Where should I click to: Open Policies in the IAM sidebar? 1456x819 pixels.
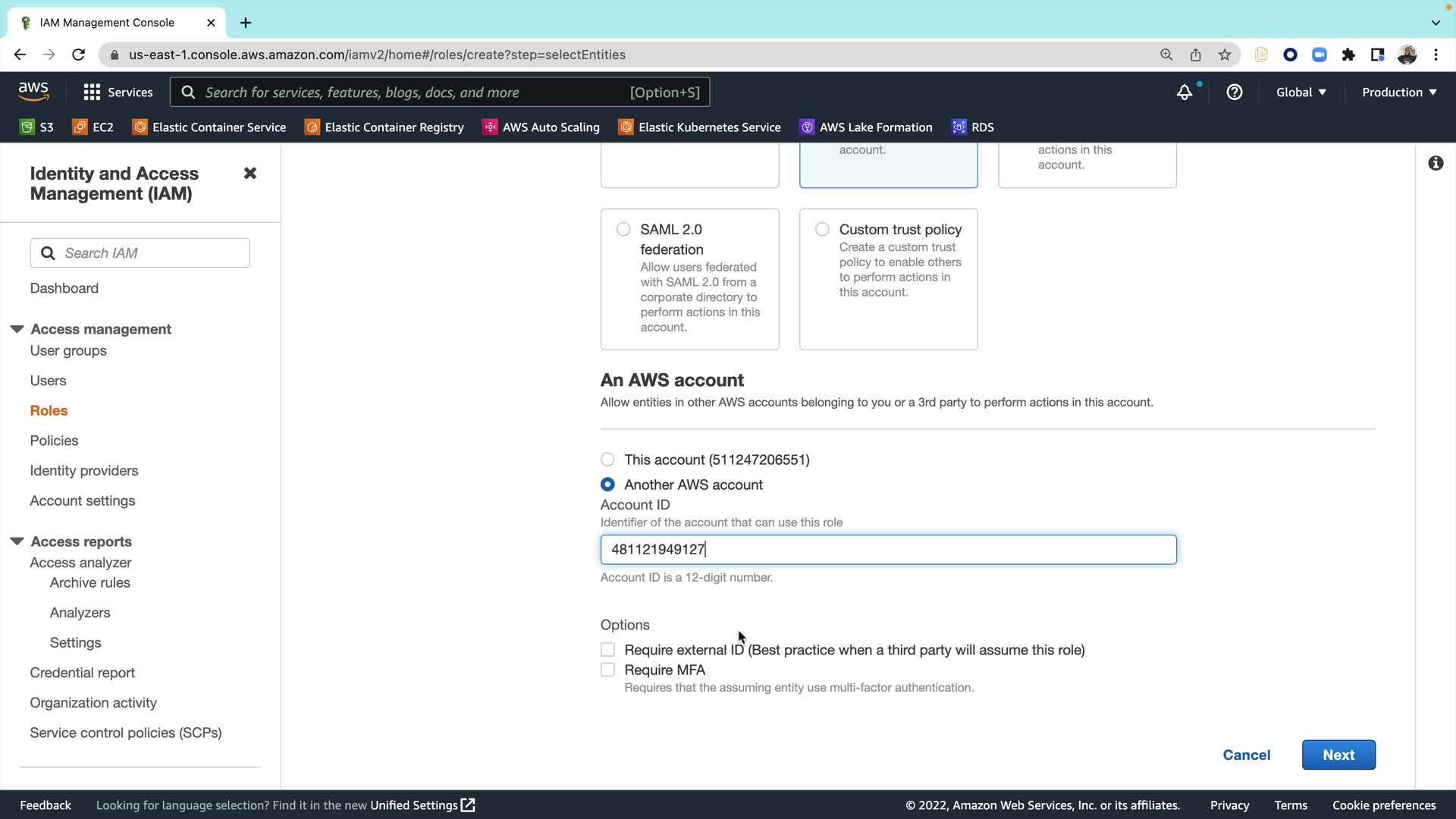point(54,441)
